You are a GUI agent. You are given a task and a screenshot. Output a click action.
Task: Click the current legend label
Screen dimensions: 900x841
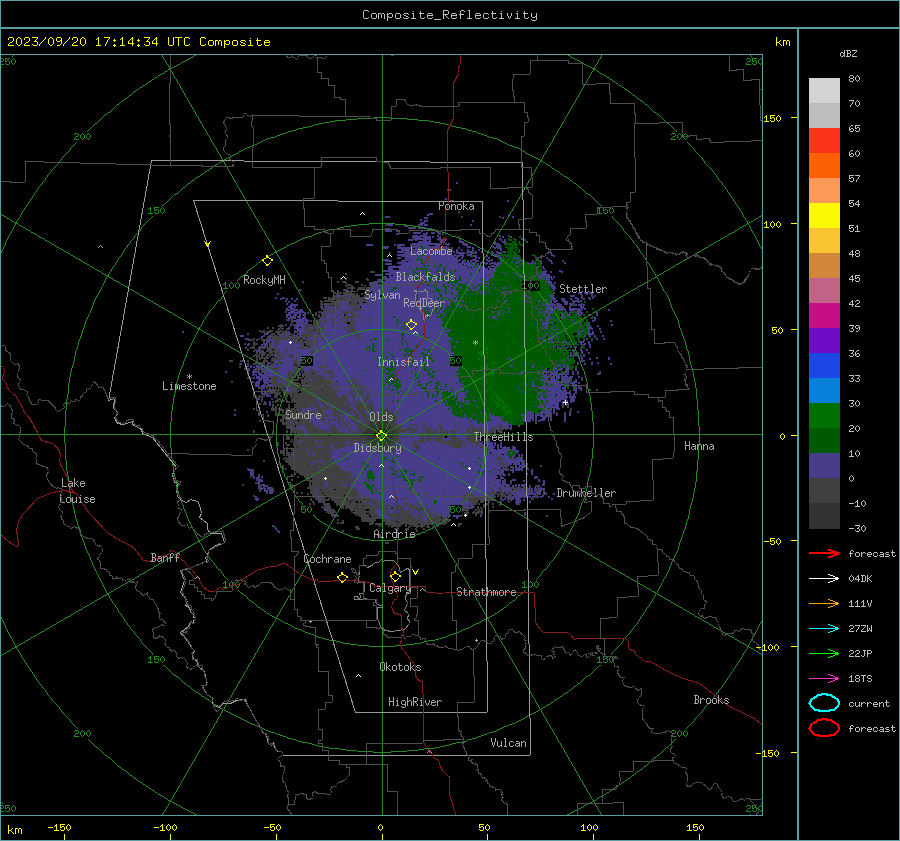click(869, 703)
